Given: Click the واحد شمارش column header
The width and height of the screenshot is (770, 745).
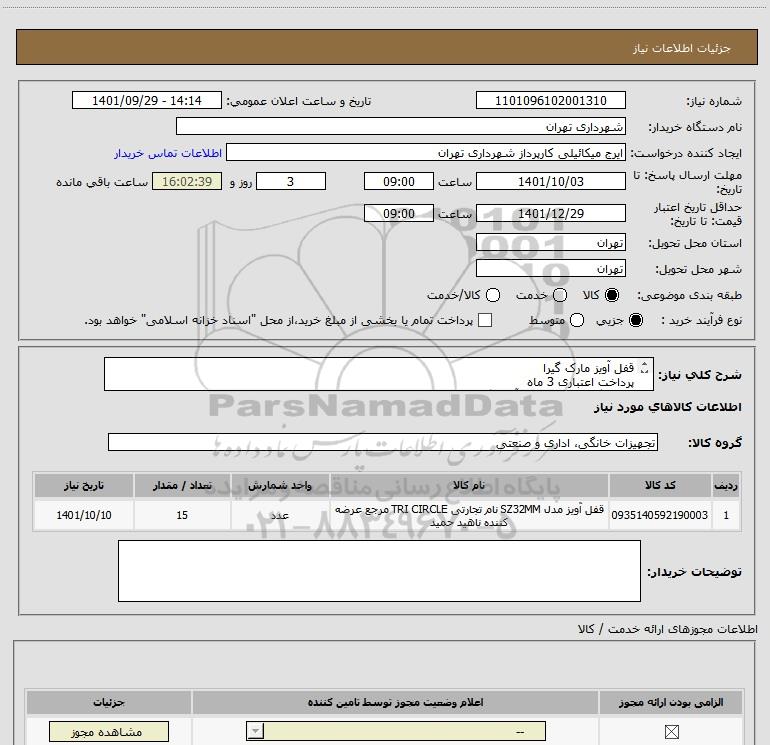Looking at the screenshot, I should coord(279,485).
